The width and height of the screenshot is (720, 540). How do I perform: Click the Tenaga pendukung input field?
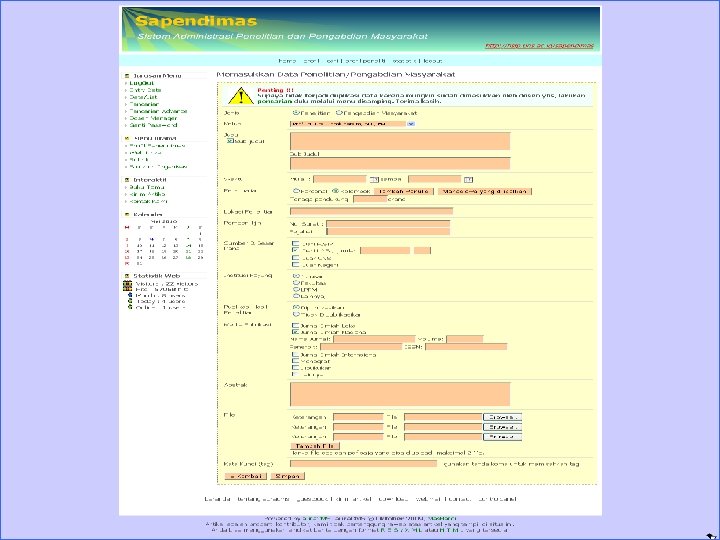click(x=370, y=199)
